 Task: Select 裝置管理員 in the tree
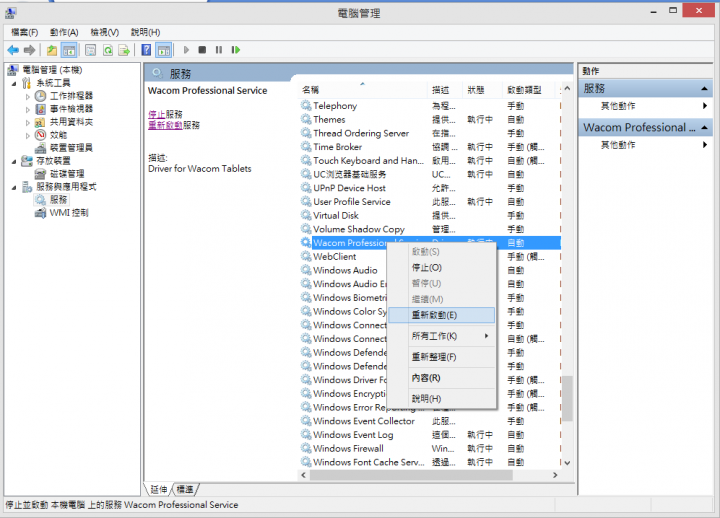point(71,148)
